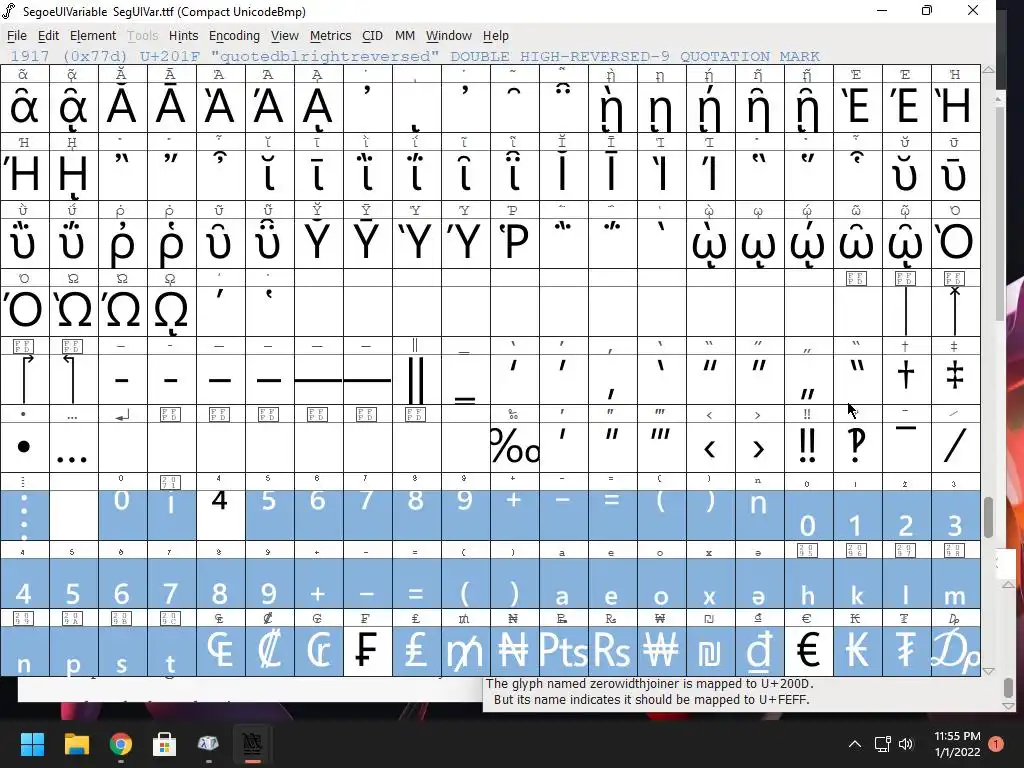This screenshot has width=1024, height=768.
Task: Open the Hints menu
Action: [184, 36]
